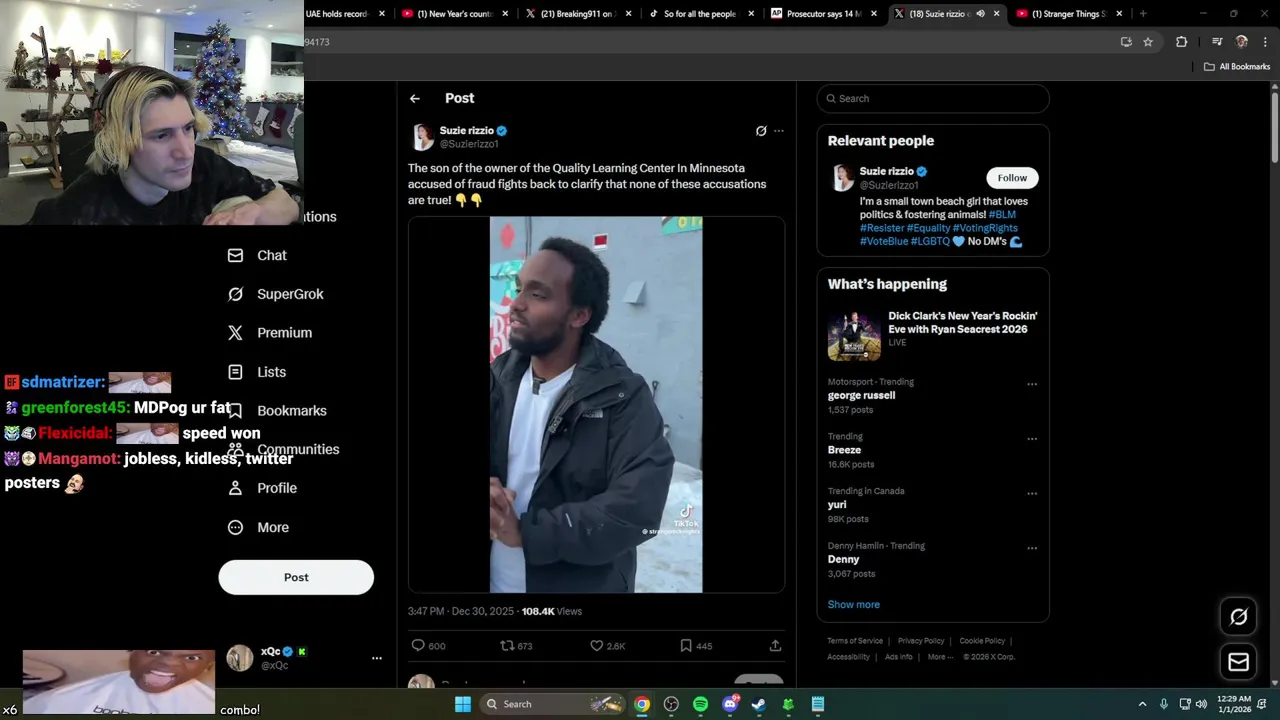This screenshot has height=720, width=1280.
Task: Follow Suzie rizzio
Action: pyautogui.click(x=1012, y=178)
